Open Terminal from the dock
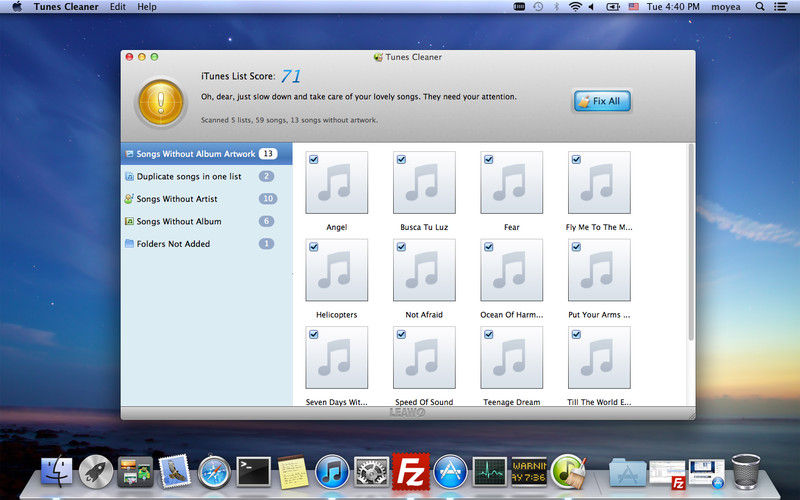The height and width of the screenshot is (500, 800). coord(254,472)
